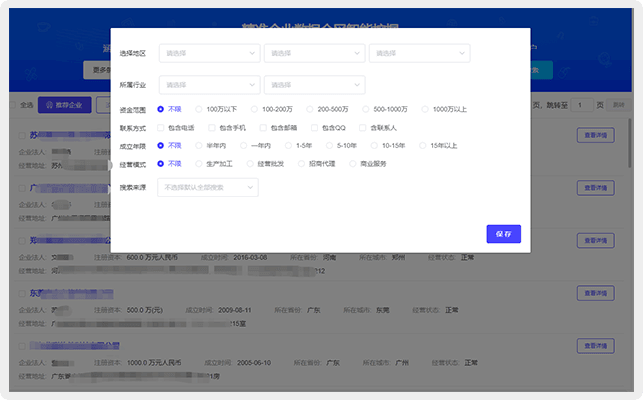This screenshot has height=400, width=643.
Task: Open the first 所属行业 dropdown
Action: point(208,85)
